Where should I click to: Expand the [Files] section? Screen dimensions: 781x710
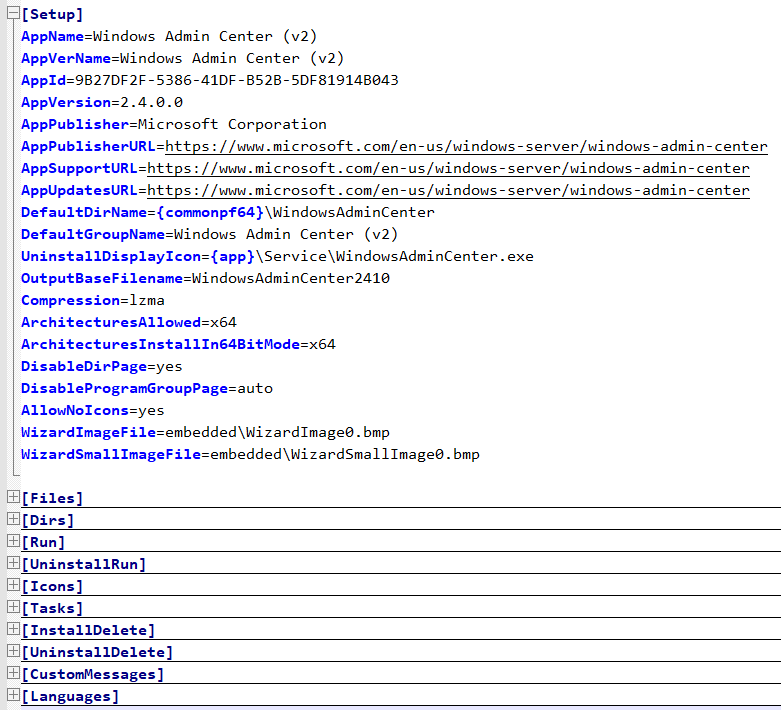[12, 497]
